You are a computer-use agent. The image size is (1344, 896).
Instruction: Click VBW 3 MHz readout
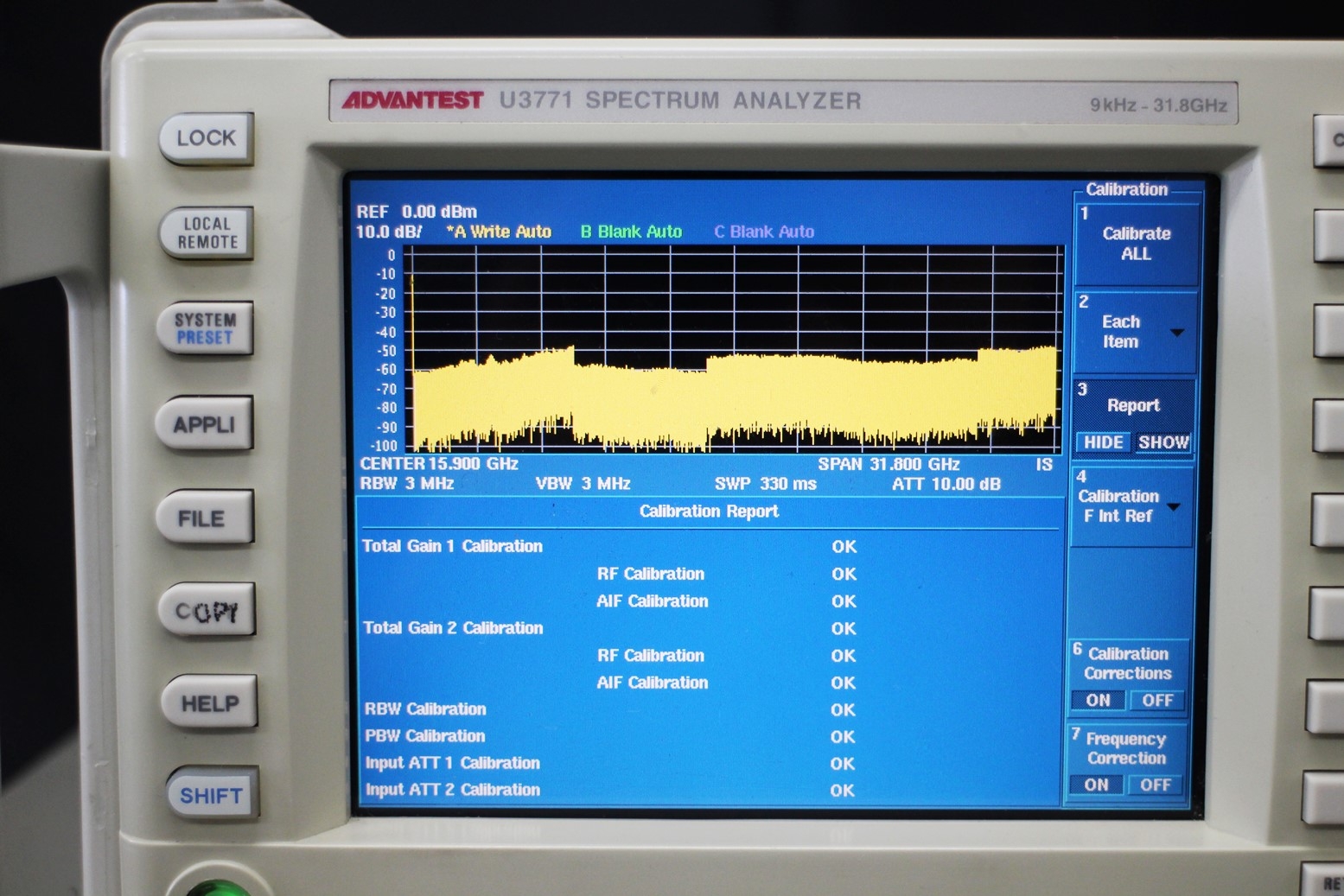[583, 484]
